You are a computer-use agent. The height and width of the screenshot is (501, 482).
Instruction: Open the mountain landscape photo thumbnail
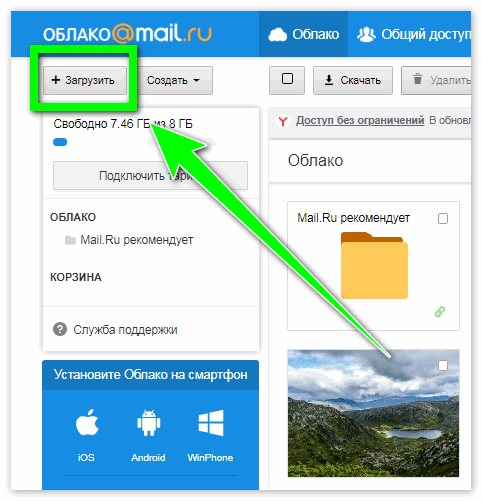(x=373, y=413)
